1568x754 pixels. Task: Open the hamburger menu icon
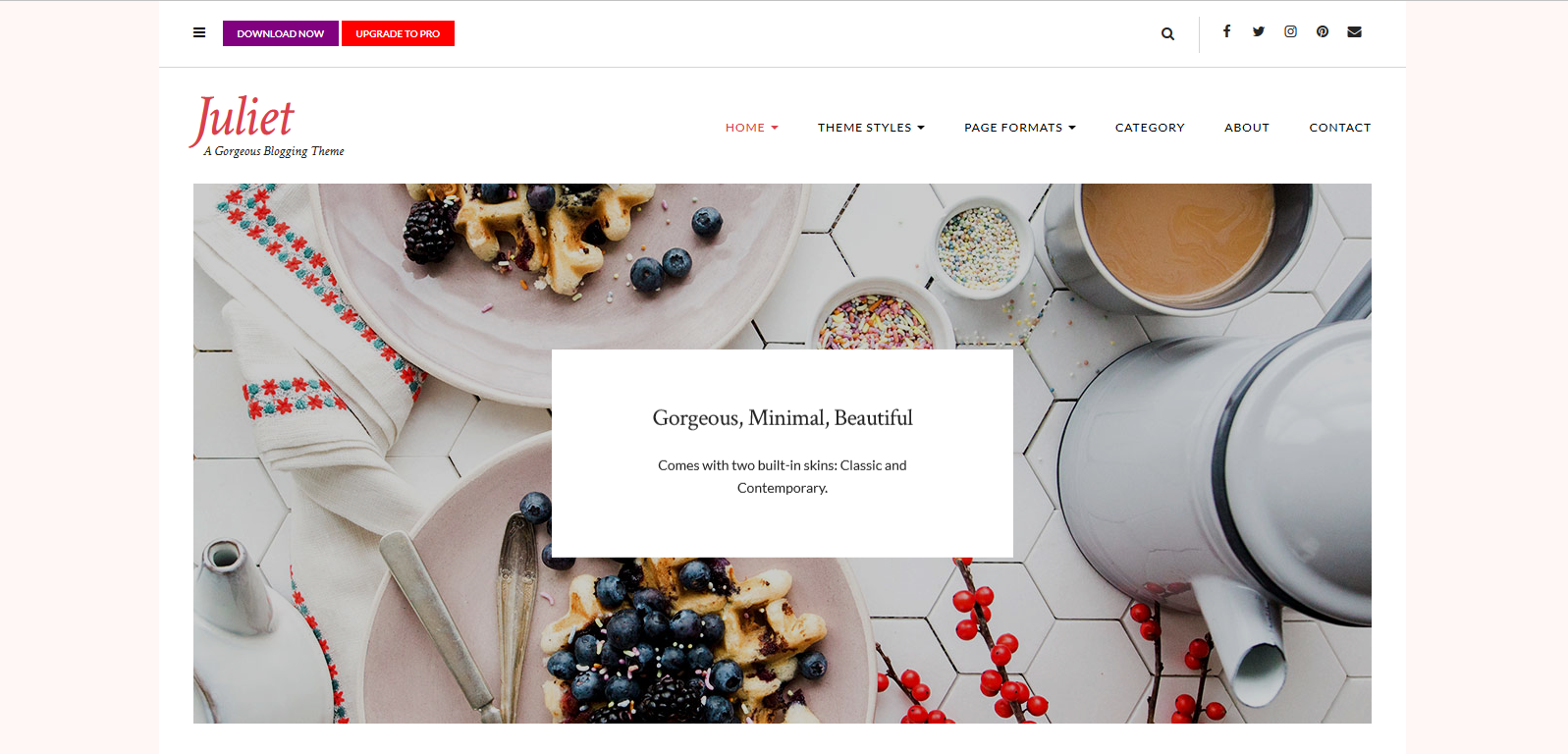199,32
